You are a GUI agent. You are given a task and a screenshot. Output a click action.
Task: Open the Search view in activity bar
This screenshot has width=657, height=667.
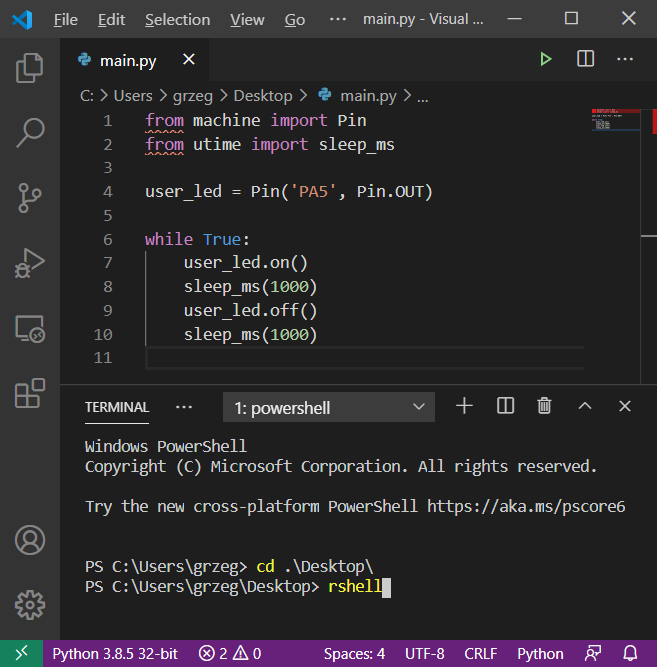(29, 133)
